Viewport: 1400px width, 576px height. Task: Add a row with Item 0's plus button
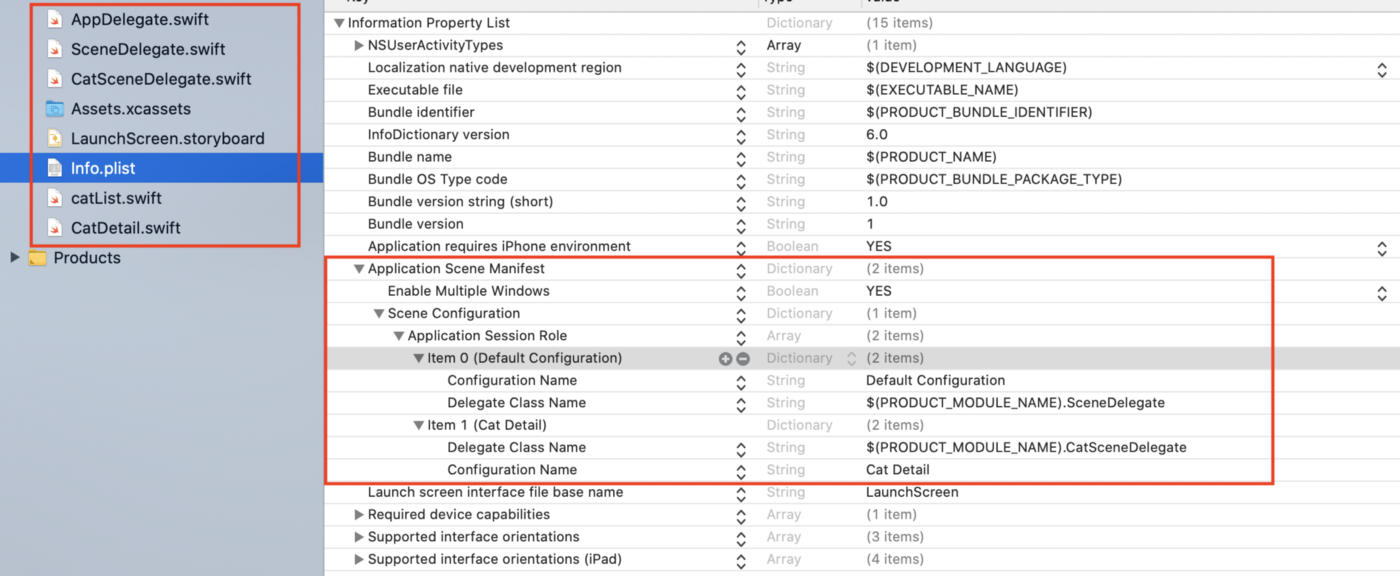point(725,358)
